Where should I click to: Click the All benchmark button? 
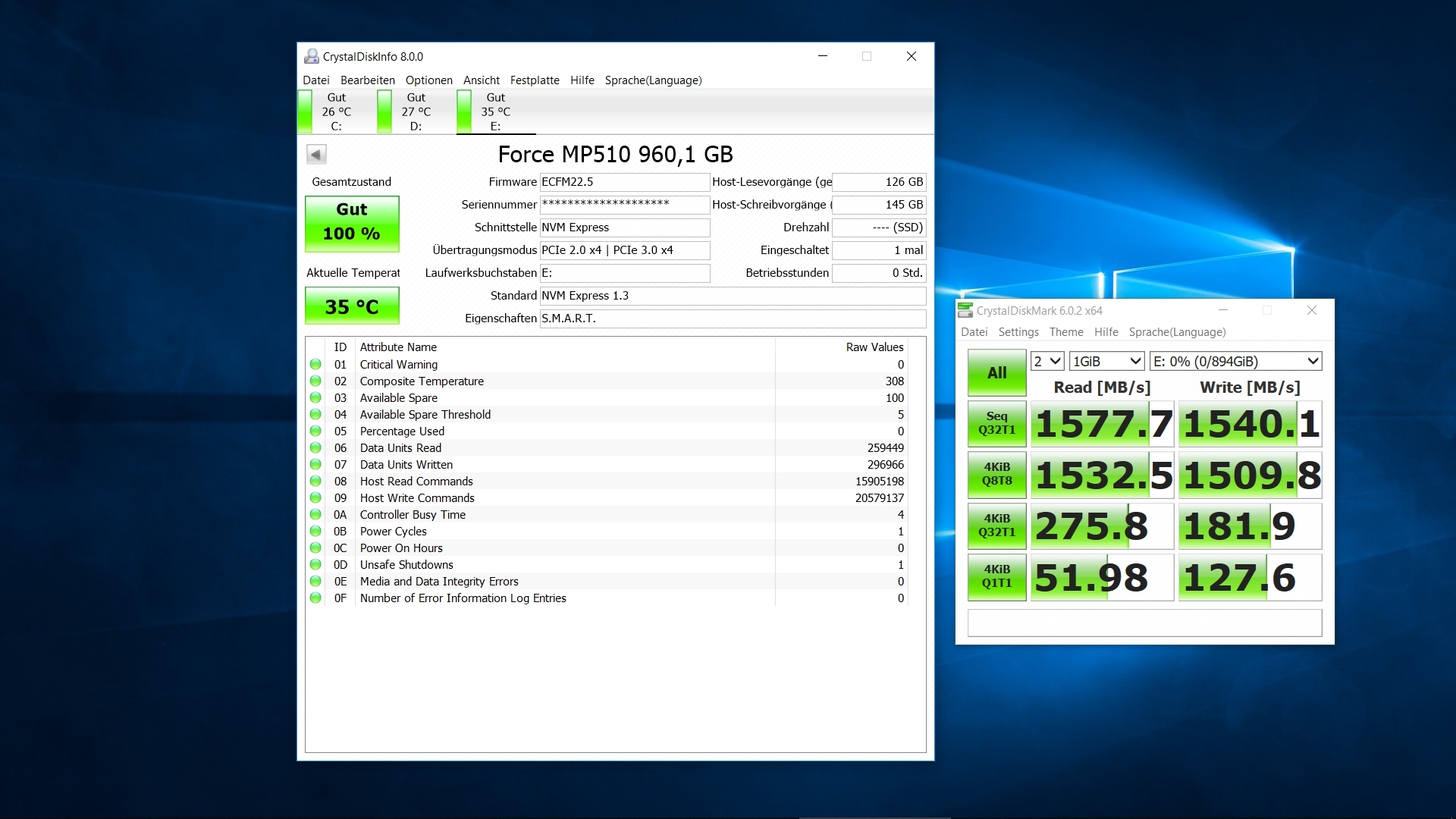(x=997, y=373)
